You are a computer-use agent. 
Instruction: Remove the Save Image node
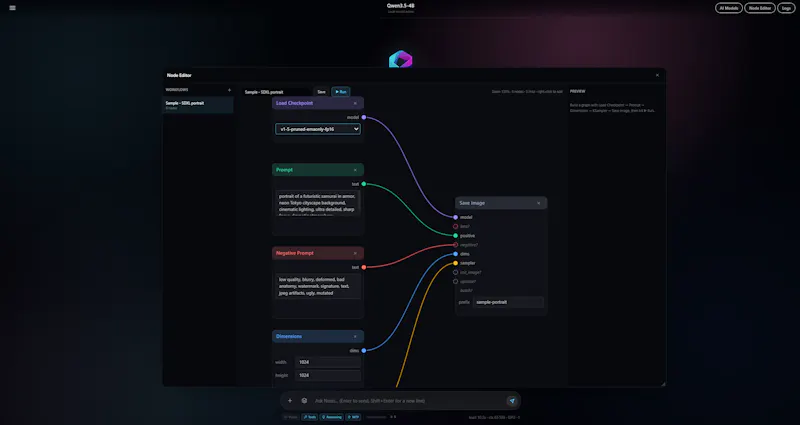point(538,203)
